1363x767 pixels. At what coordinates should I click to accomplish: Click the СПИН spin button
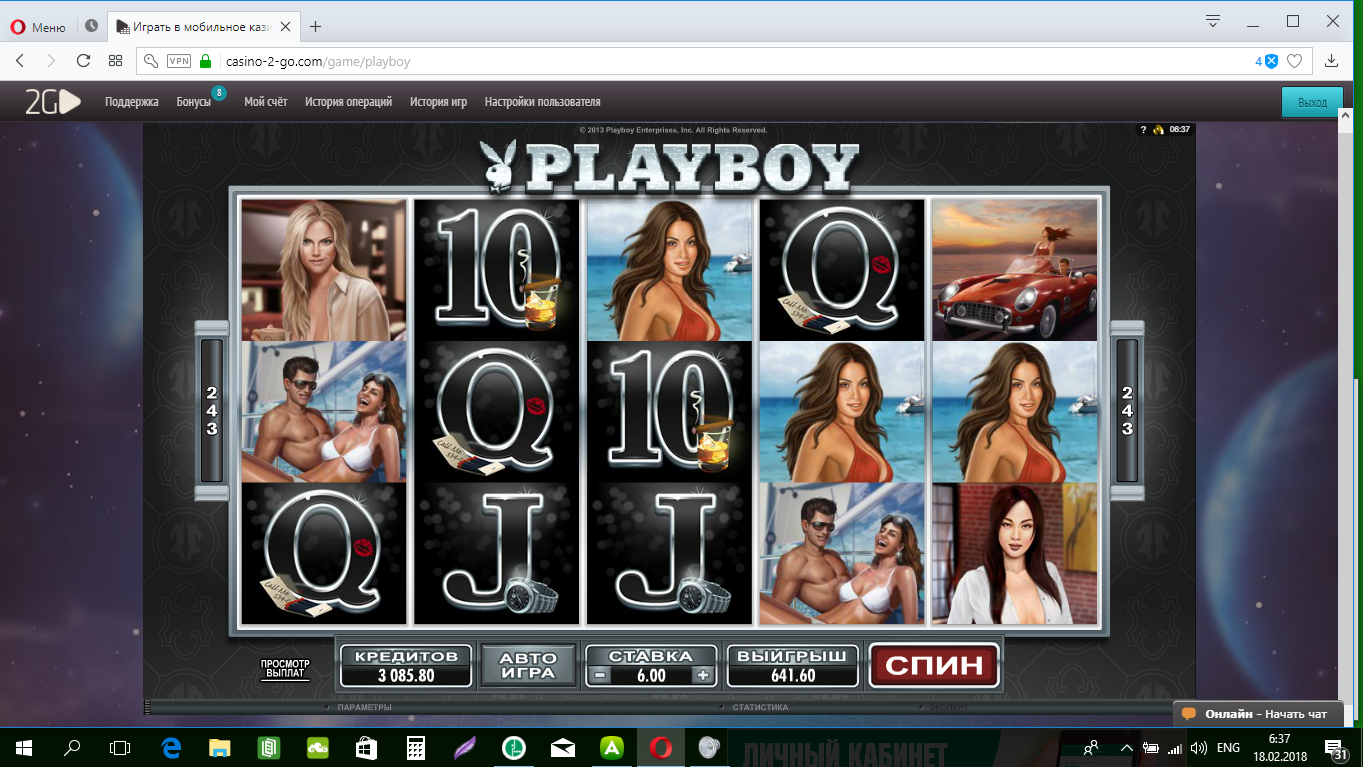pyautogui.click(x=934, y=665)
